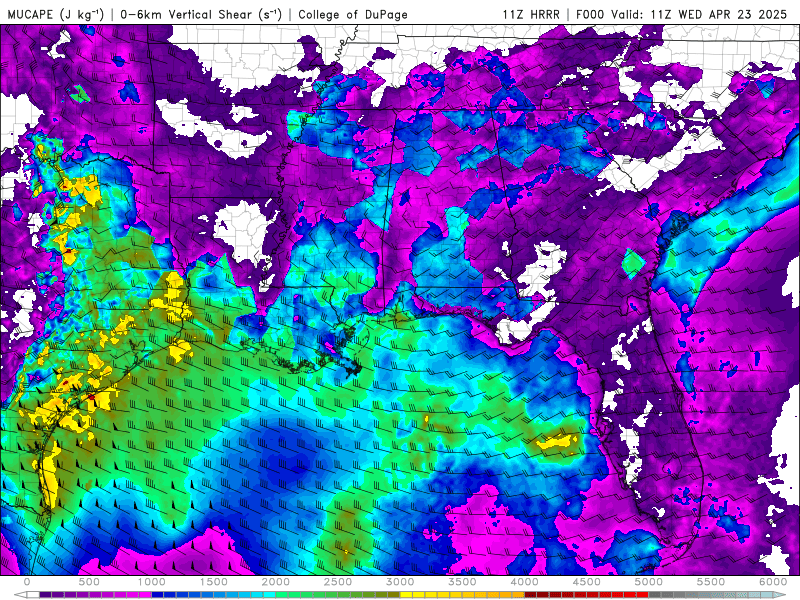
Task: Click the F000 Valid 11Z WED APR 23 2025 text
Action: tap(682, 14)
